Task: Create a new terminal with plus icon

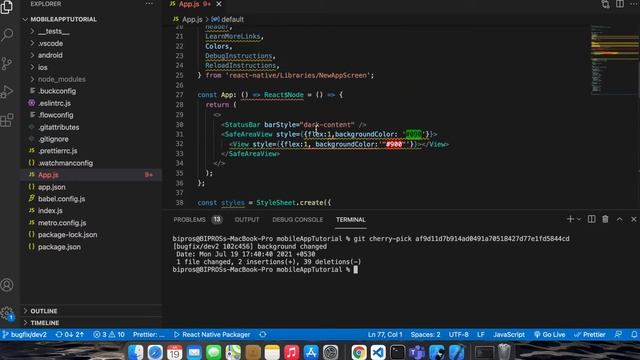Action: point(570,219)
